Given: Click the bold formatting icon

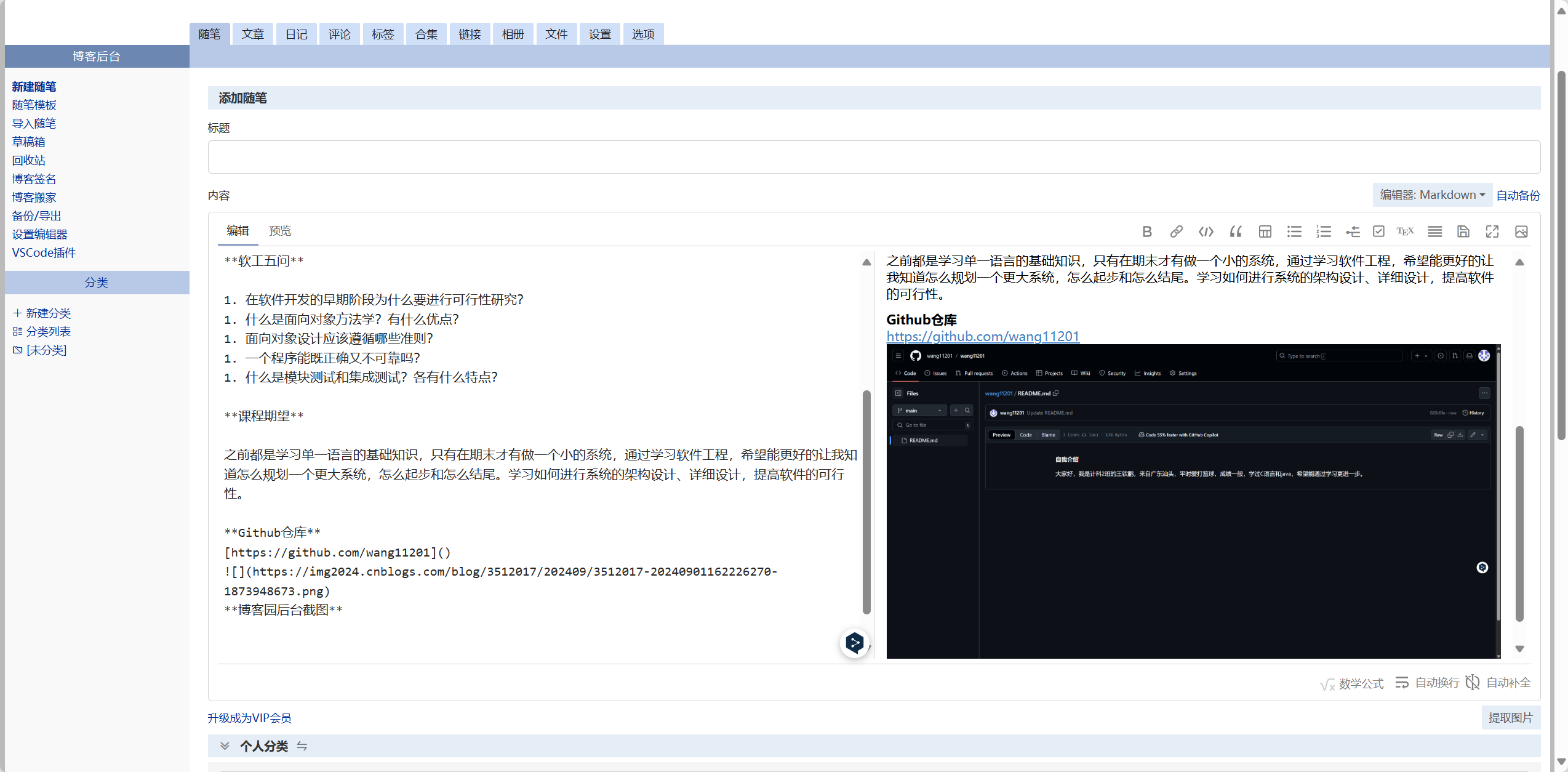Looking at the screenshot, I should pyautogui.click(x=1146, y=231).
